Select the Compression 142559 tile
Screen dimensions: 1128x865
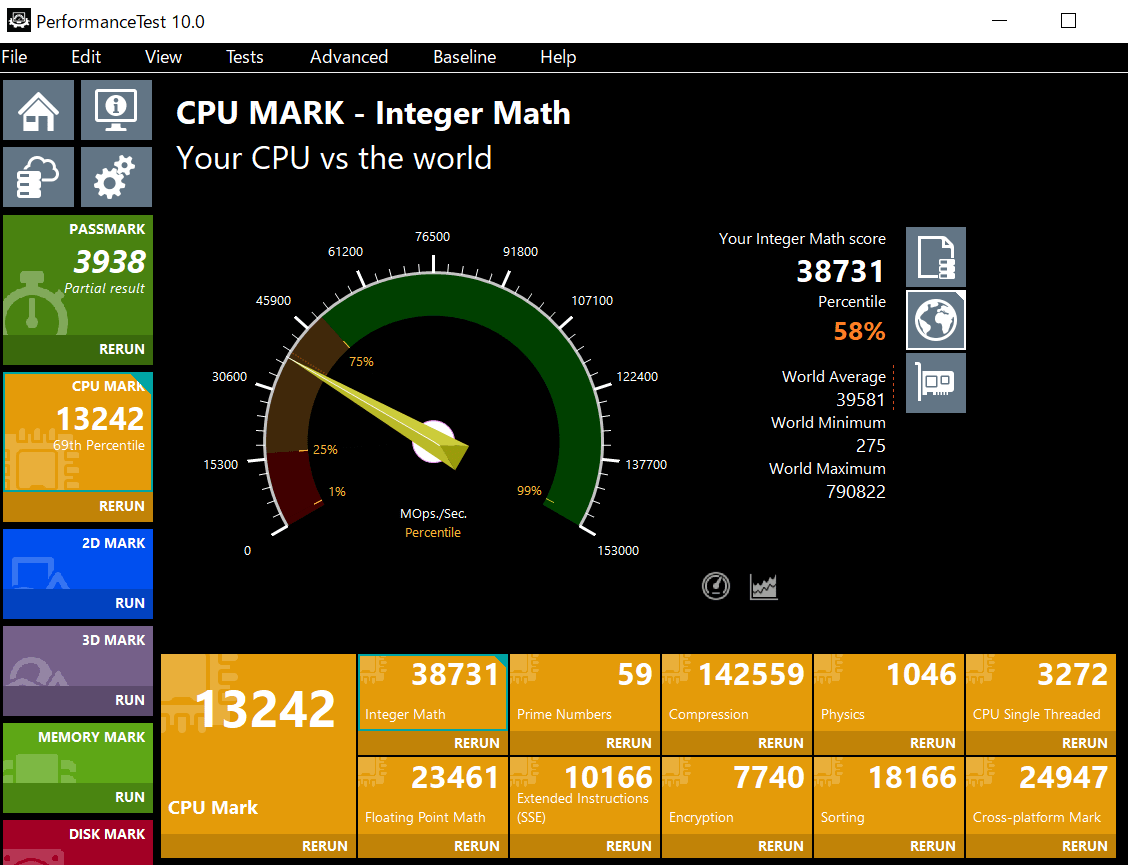737,692
